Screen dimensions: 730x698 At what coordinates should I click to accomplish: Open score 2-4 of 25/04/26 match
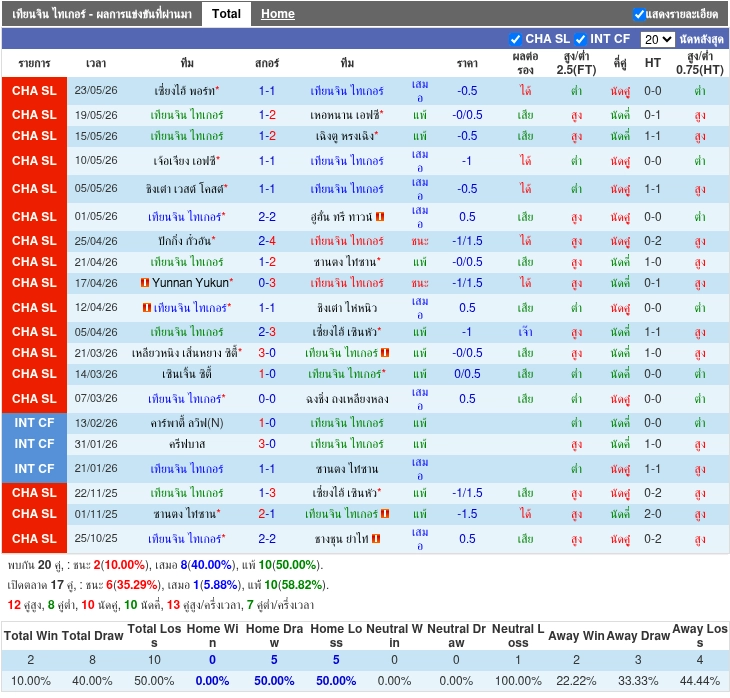coord(267,241)
